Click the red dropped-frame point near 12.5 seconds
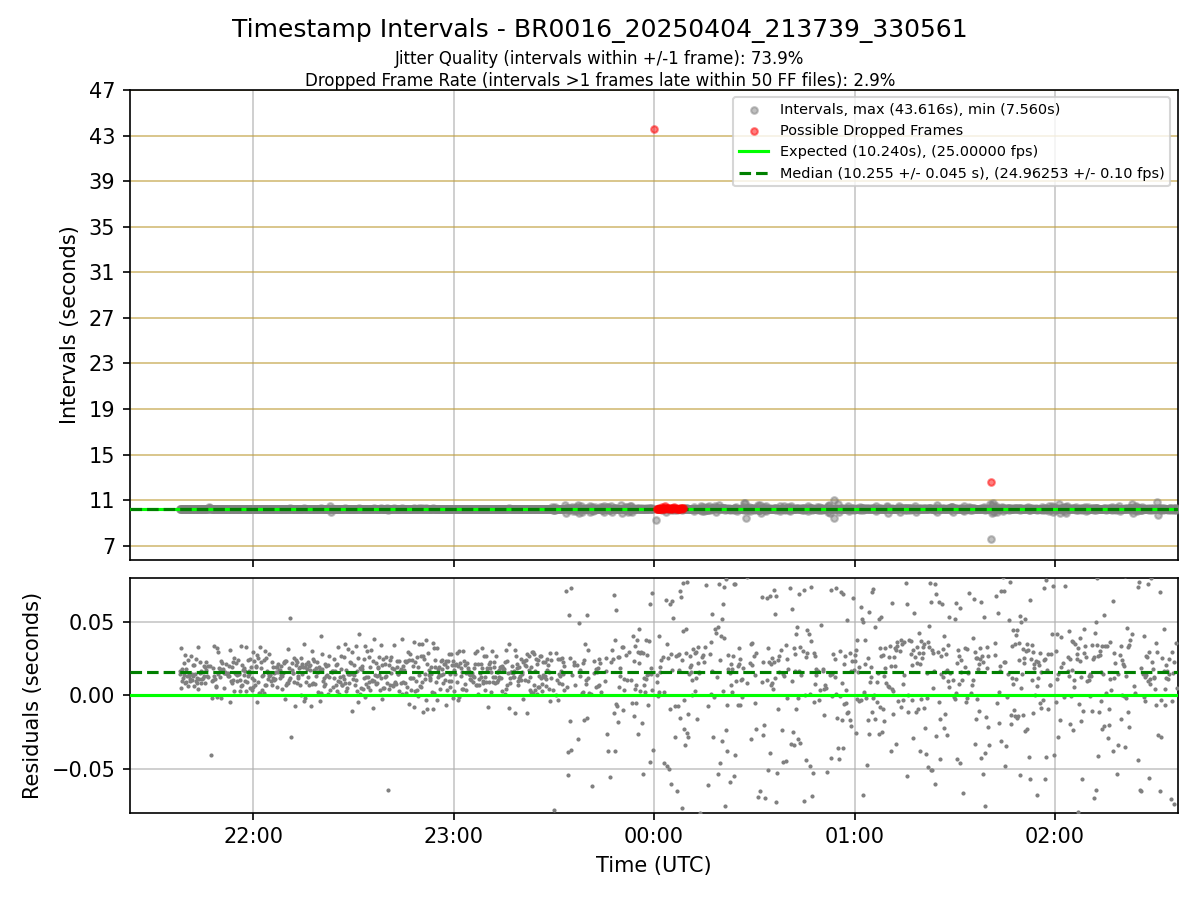 click(x=991, y=482)
